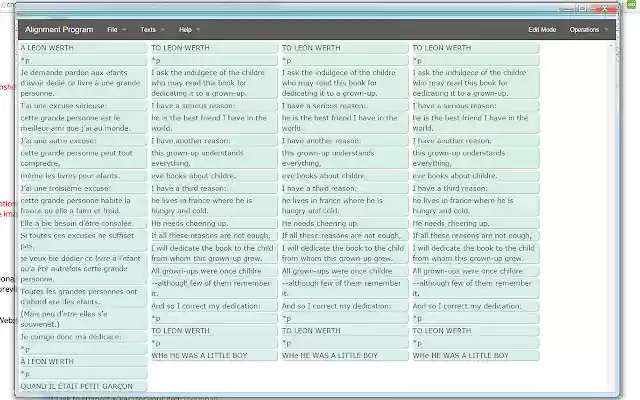Select '--although few of them remember' in fourth column
The image size is (640, 400).
click(x=476, y=288)
